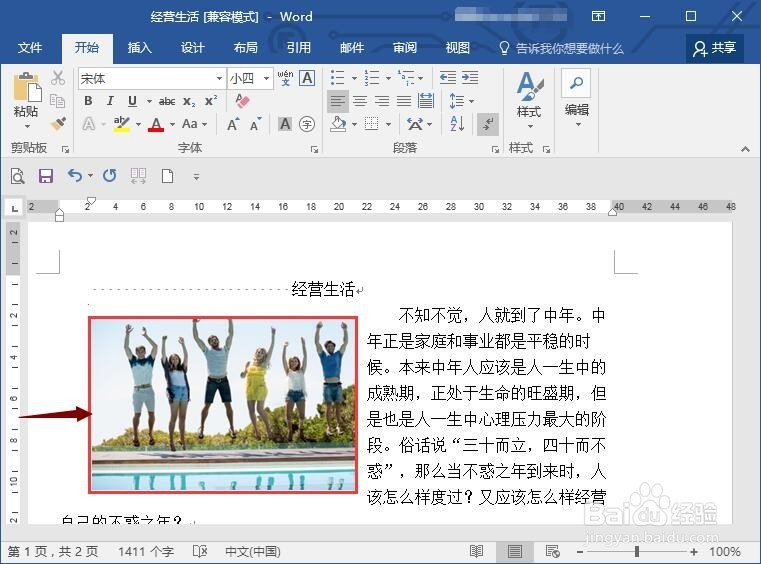This screenshot has width=761, height=564.
Task: Decrease paragraph indent
Action: pos(447,78)
